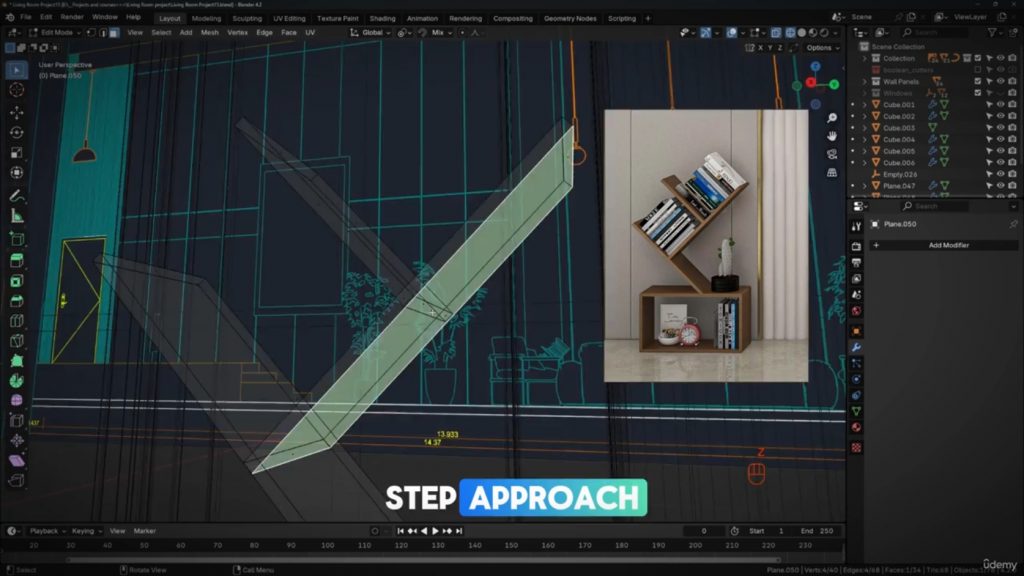Hide Cube.004 with its eye icon
This screenshot has height=576, width=1024.
(1000, 139)
